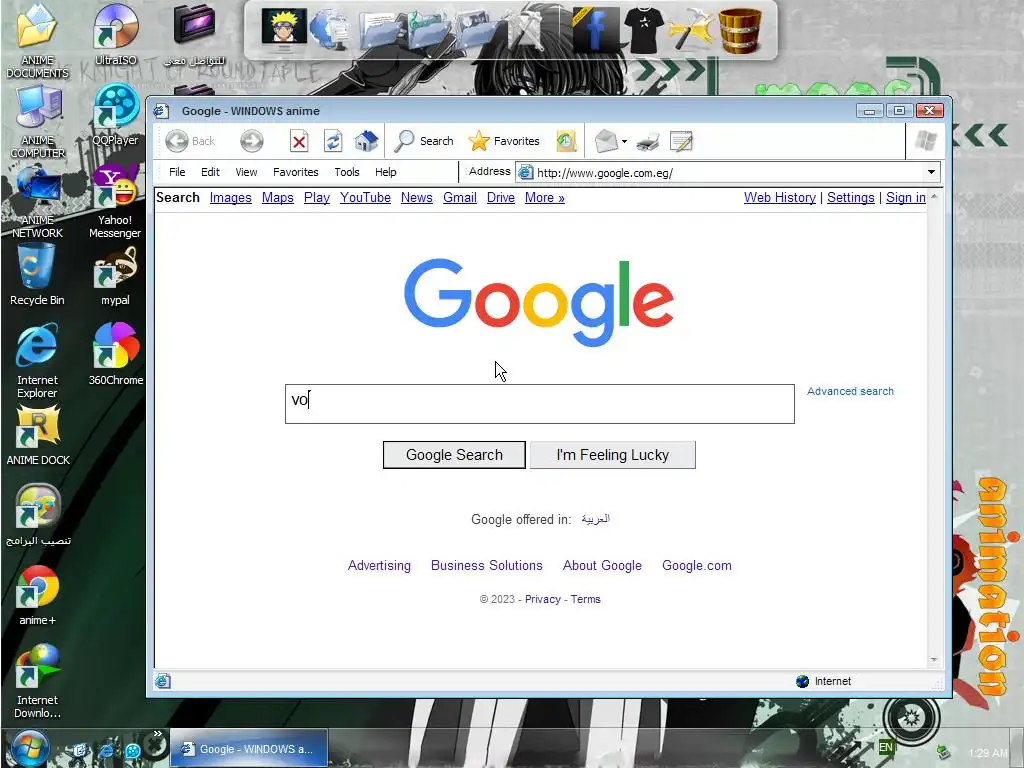This screenshot has height=768, width=1024.
Task: Open the Tools menu
Action: [x=347, y=172]
